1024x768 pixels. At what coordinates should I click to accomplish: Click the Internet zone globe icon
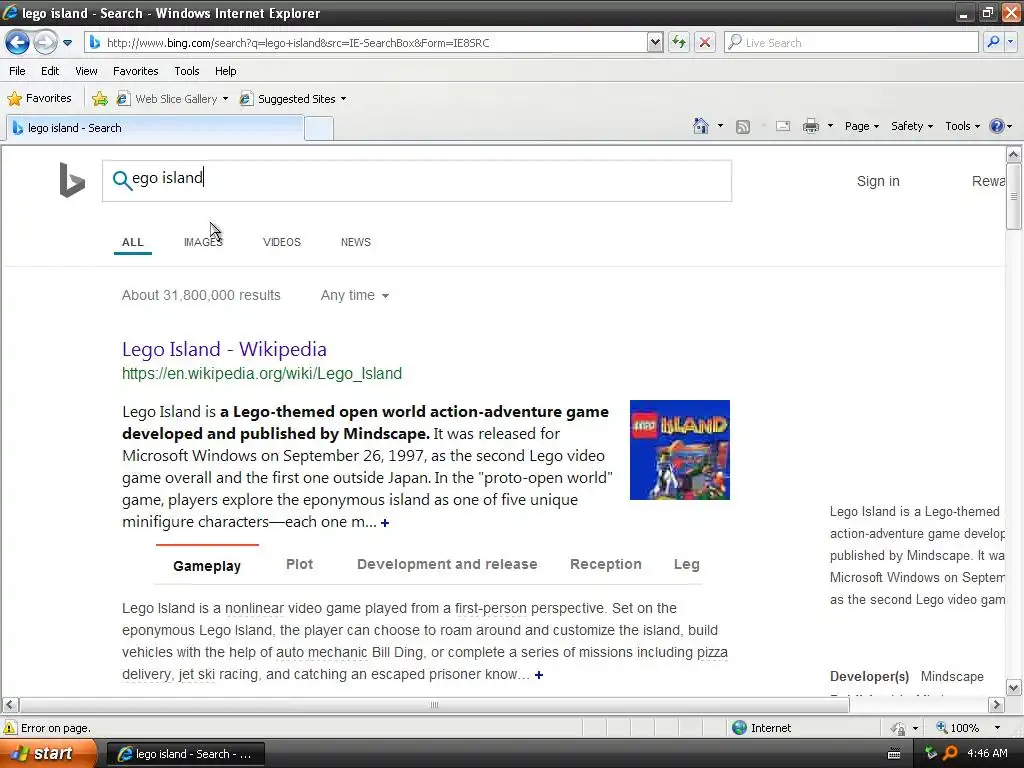tap(739, 728)
